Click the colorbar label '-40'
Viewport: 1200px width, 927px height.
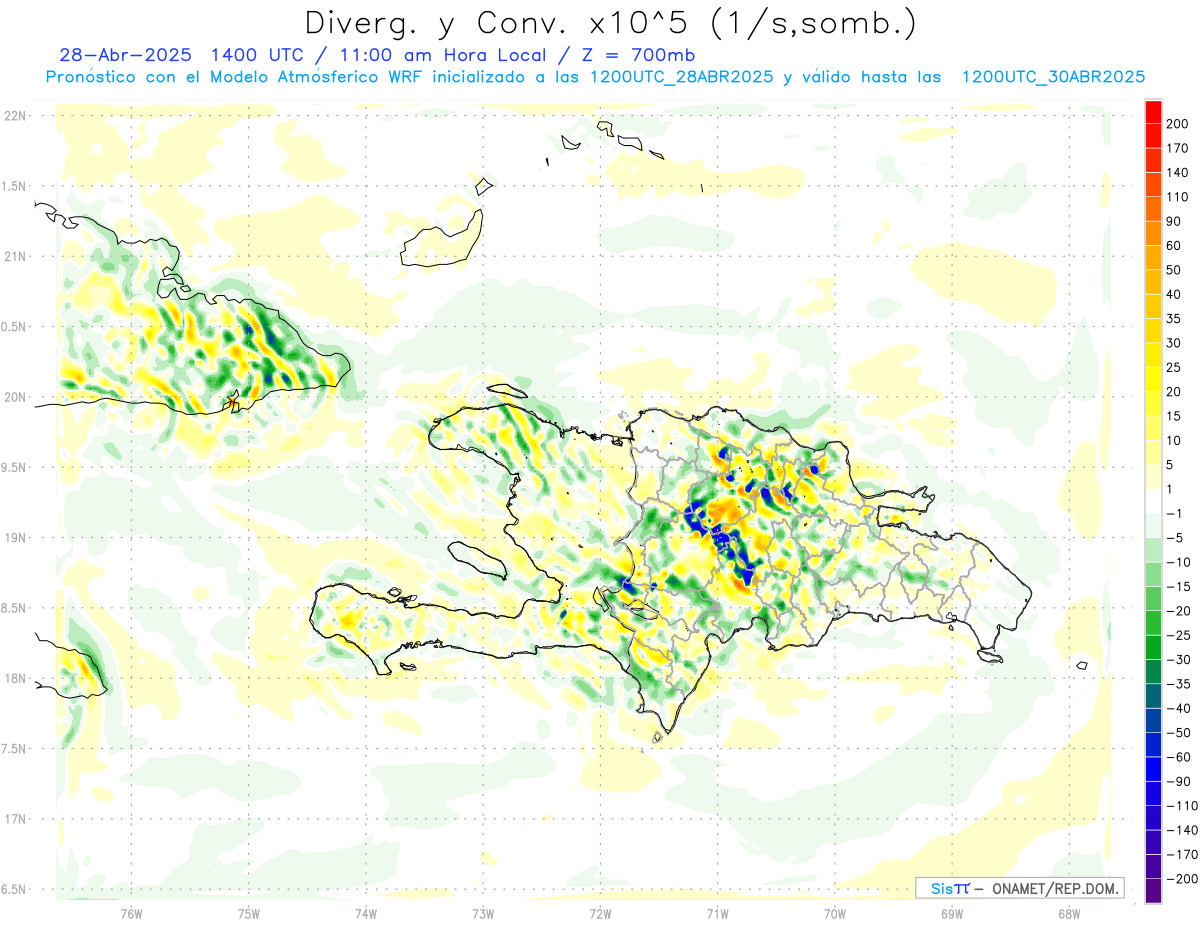point(1180,708)
